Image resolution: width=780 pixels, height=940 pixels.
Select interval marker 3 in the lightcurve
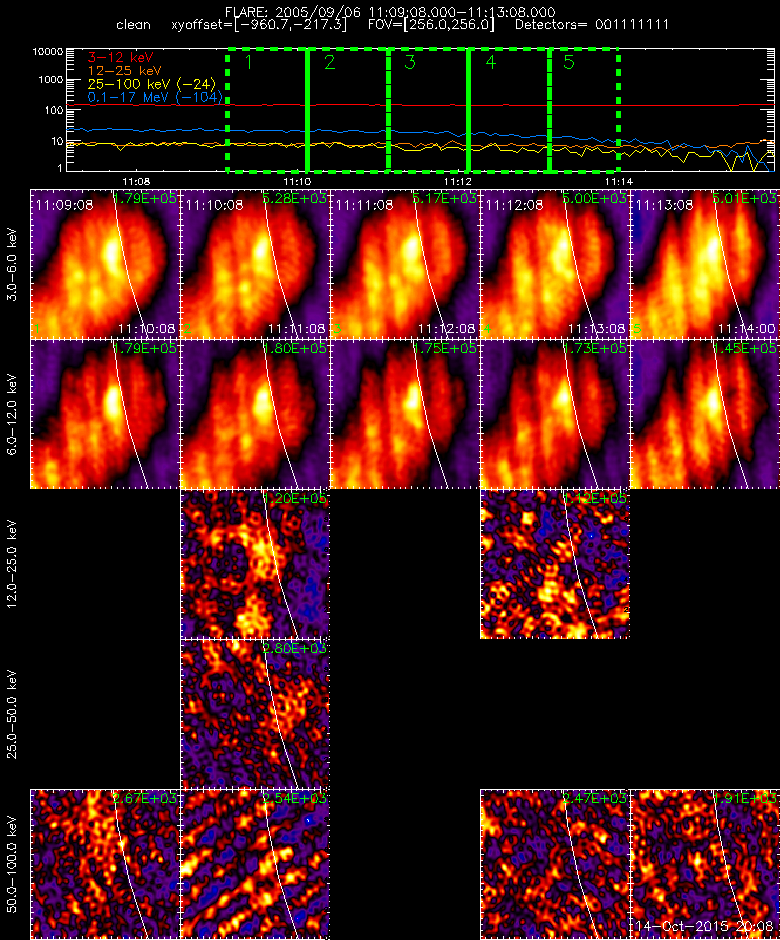(410, 62)
